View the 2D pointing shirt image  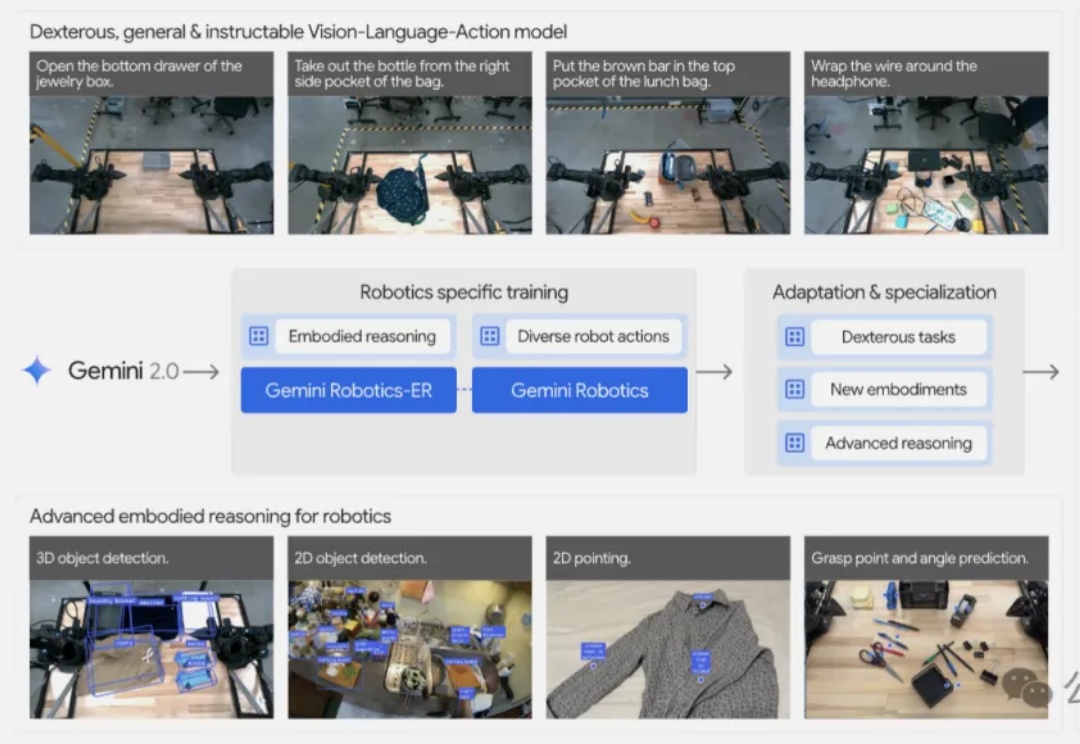(668, 649)
